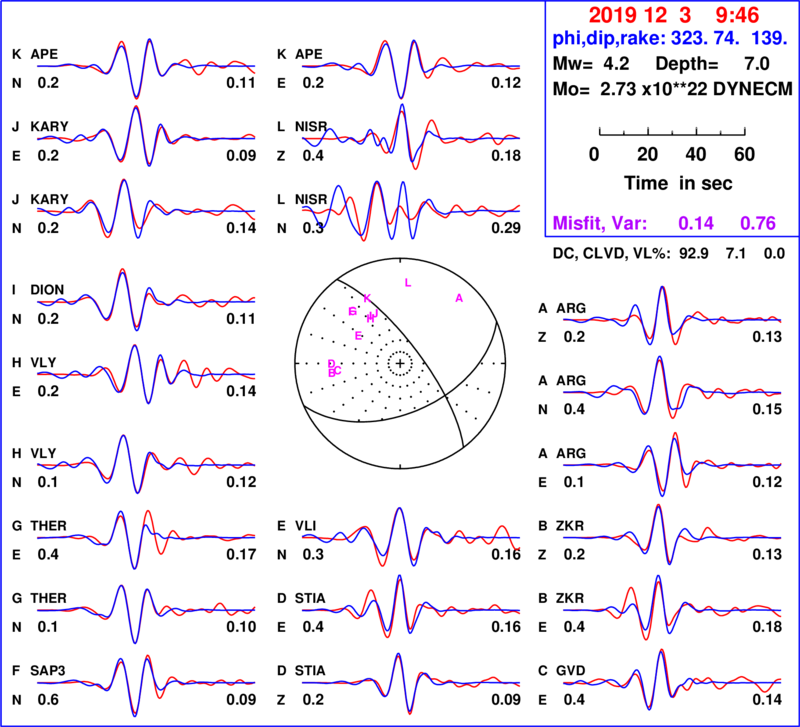
Task: Click the GVD E-component waveform trace
Action: 672,680
